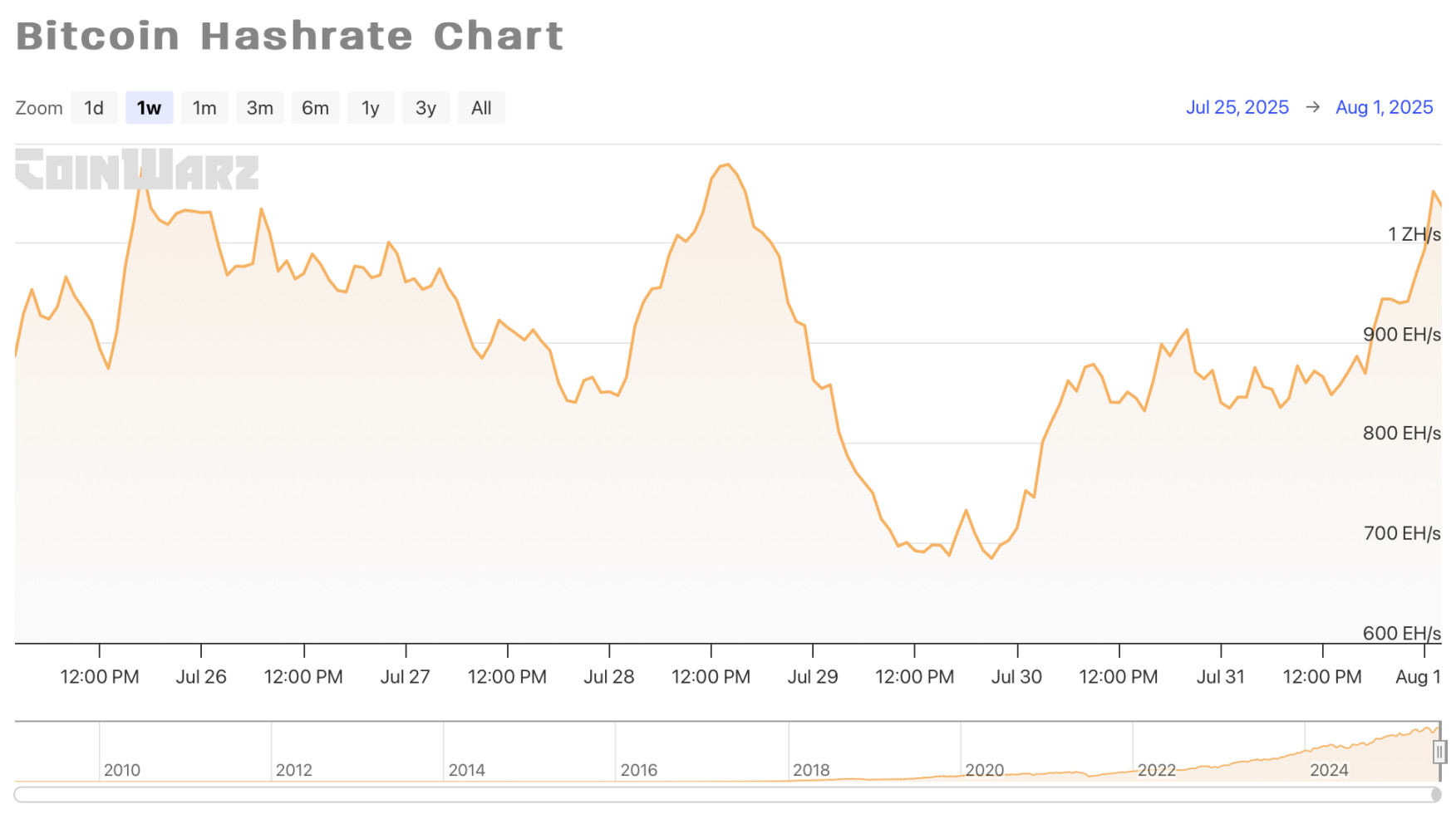Click the navigator range handle

(1439, 752)
